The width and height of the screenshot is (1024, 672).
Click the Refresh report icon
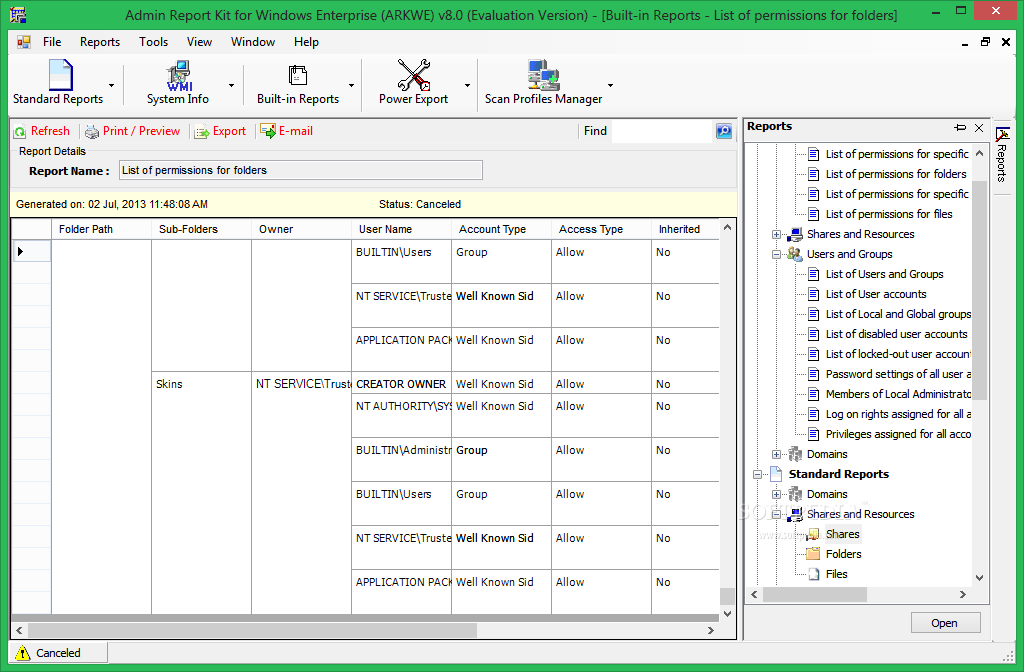pos(20,131)
